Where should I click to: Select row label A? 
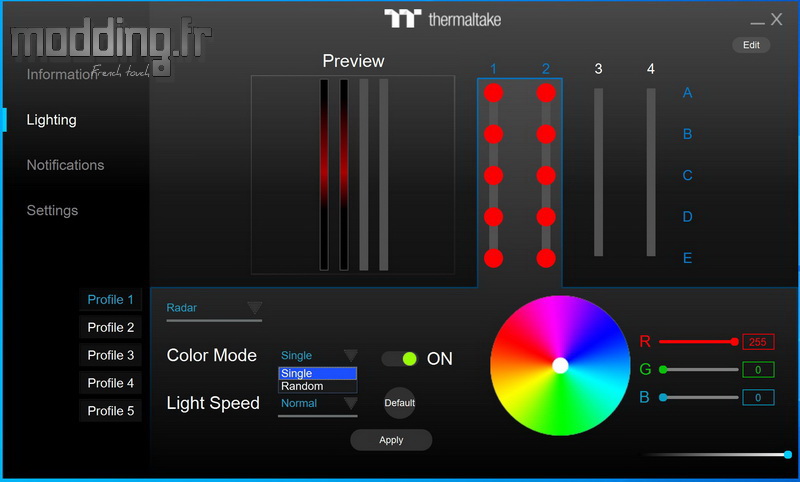(x=687, y=93)
